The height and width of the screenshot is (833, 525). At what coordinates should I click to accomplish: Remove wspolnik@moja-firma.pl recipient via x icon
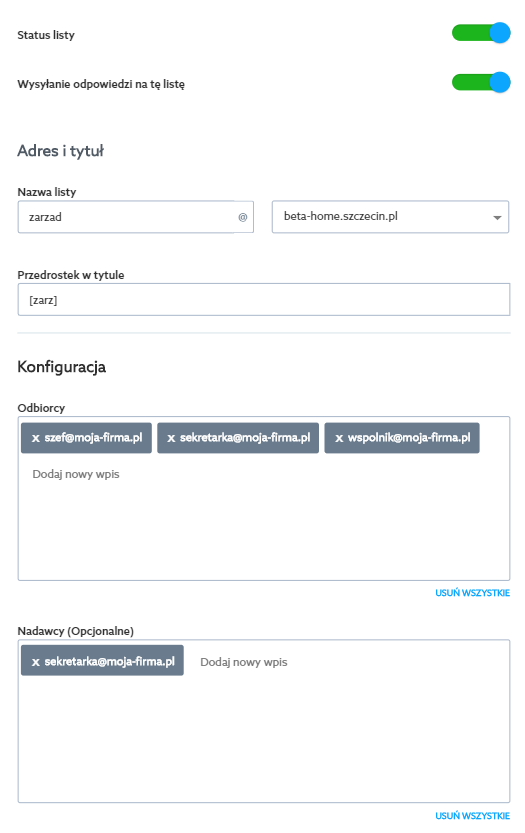[x=339, y=439]
